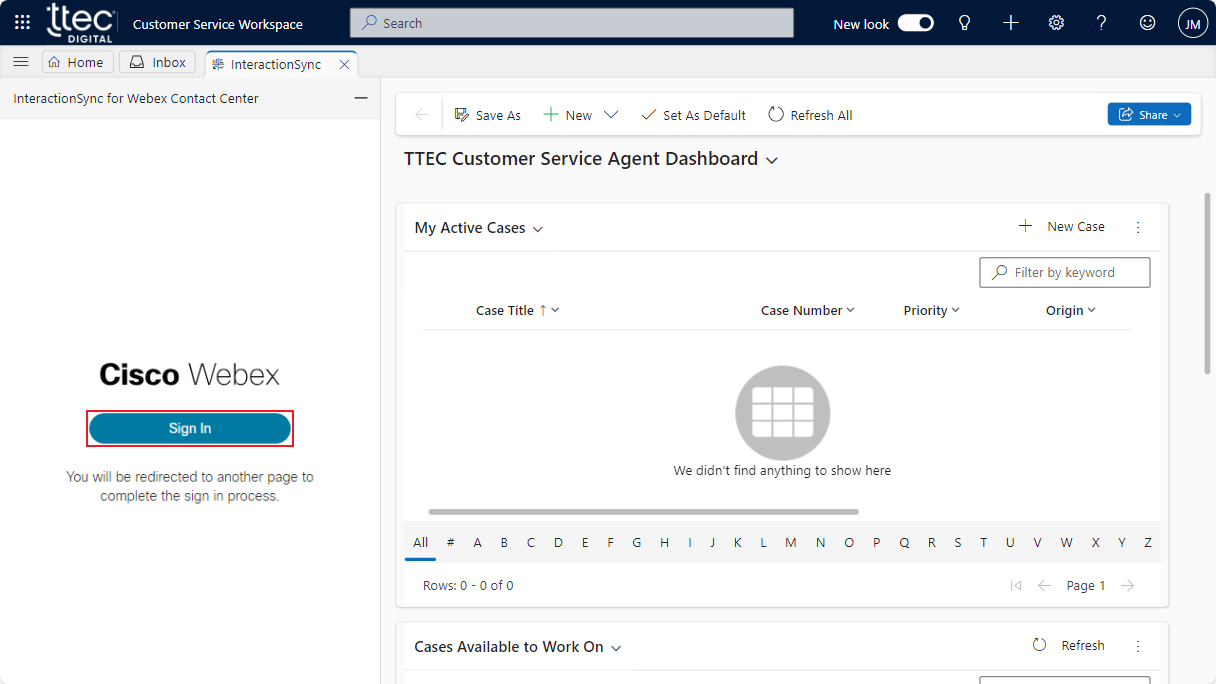Expand the TTEC dashboard selector chevron

pyautogui.click(x=771, y=160)
